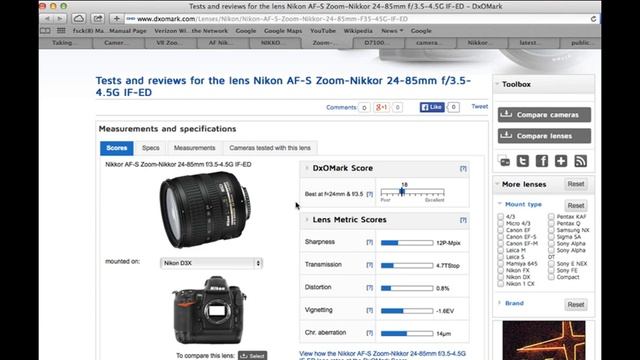Open the 'mounted on' Nikon D3X dropdown

[x=211, y=263]
